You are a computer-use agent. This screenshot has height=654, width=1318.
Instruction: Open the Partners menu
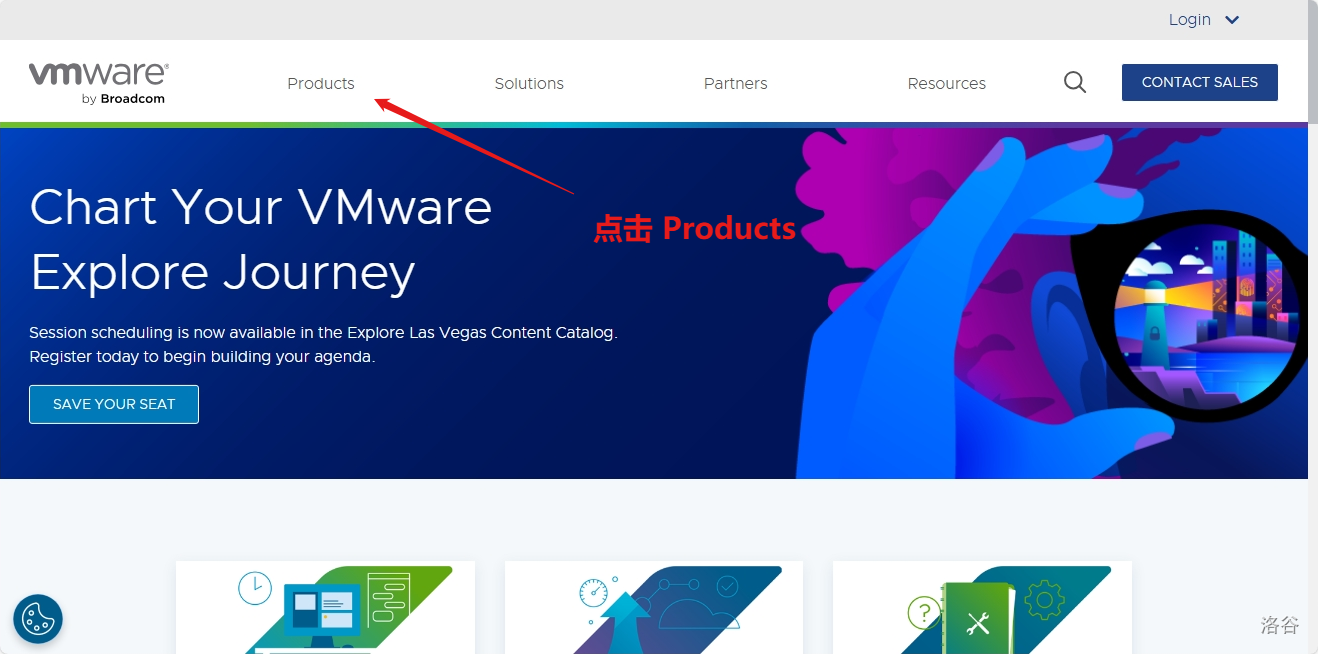click(x=736, y=83)
